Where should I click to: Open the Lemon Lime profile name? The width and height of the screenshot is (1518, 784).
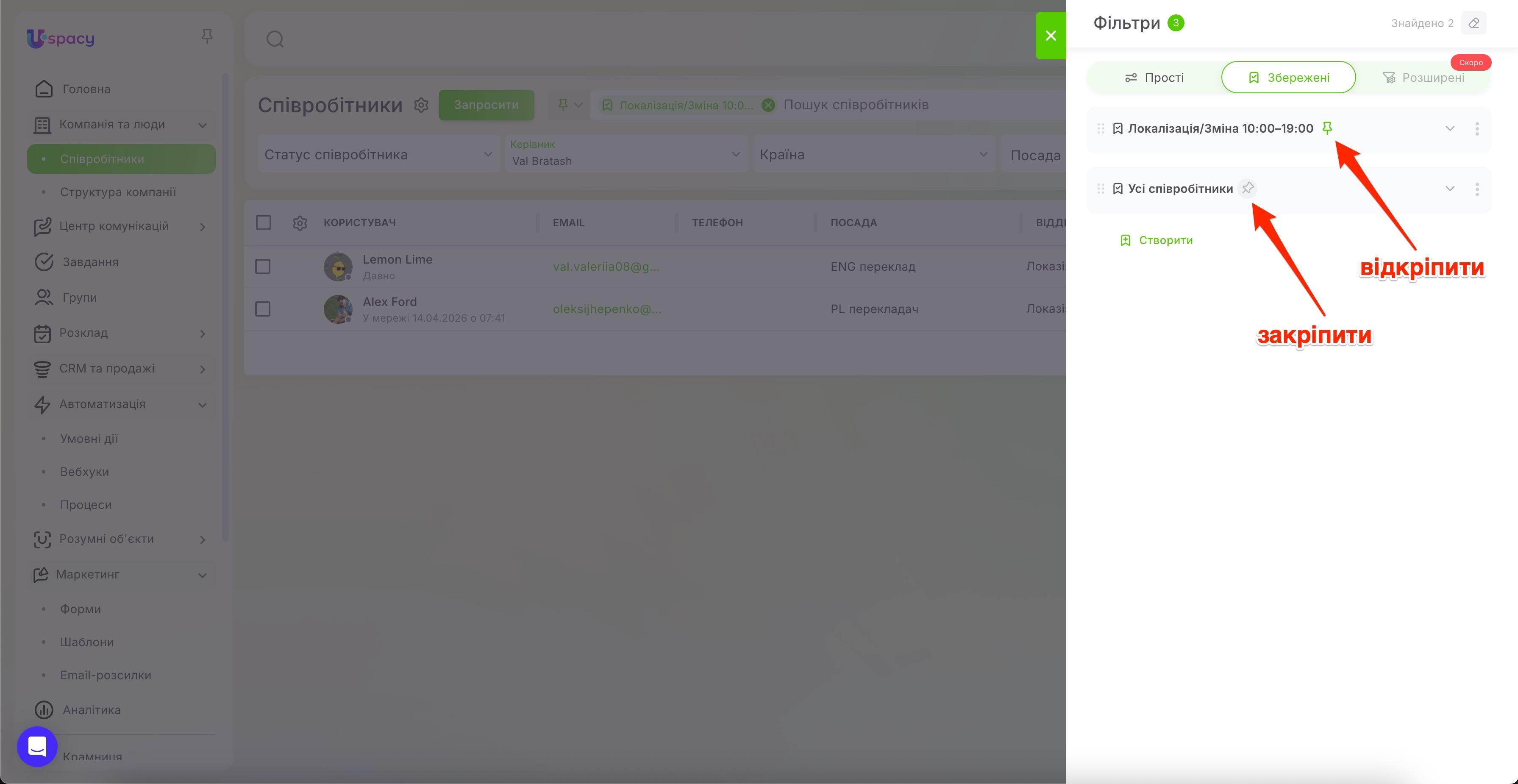point(397,259)
